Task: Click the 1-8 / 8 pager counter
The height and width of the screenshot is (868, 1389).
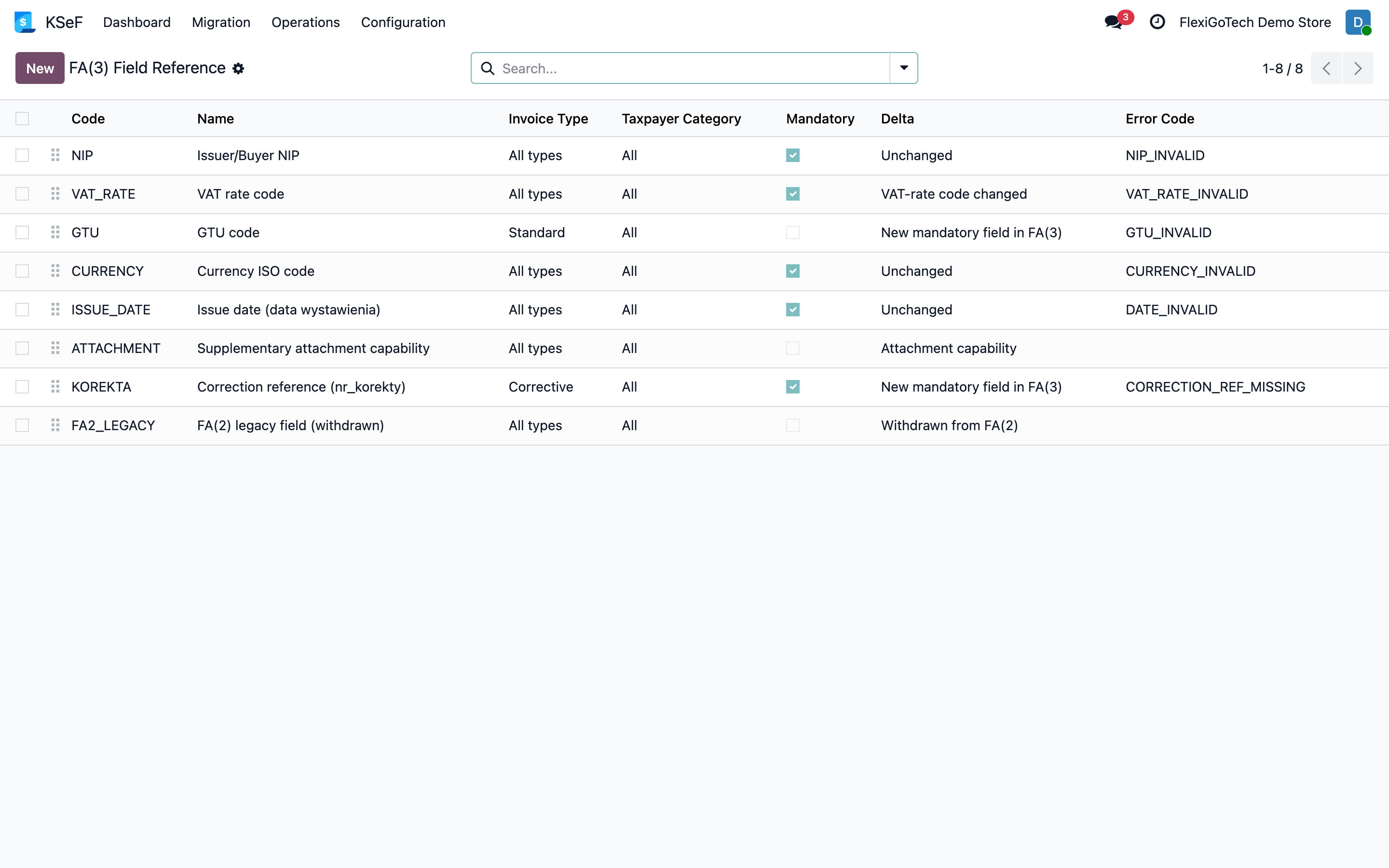Action: 1282,69
